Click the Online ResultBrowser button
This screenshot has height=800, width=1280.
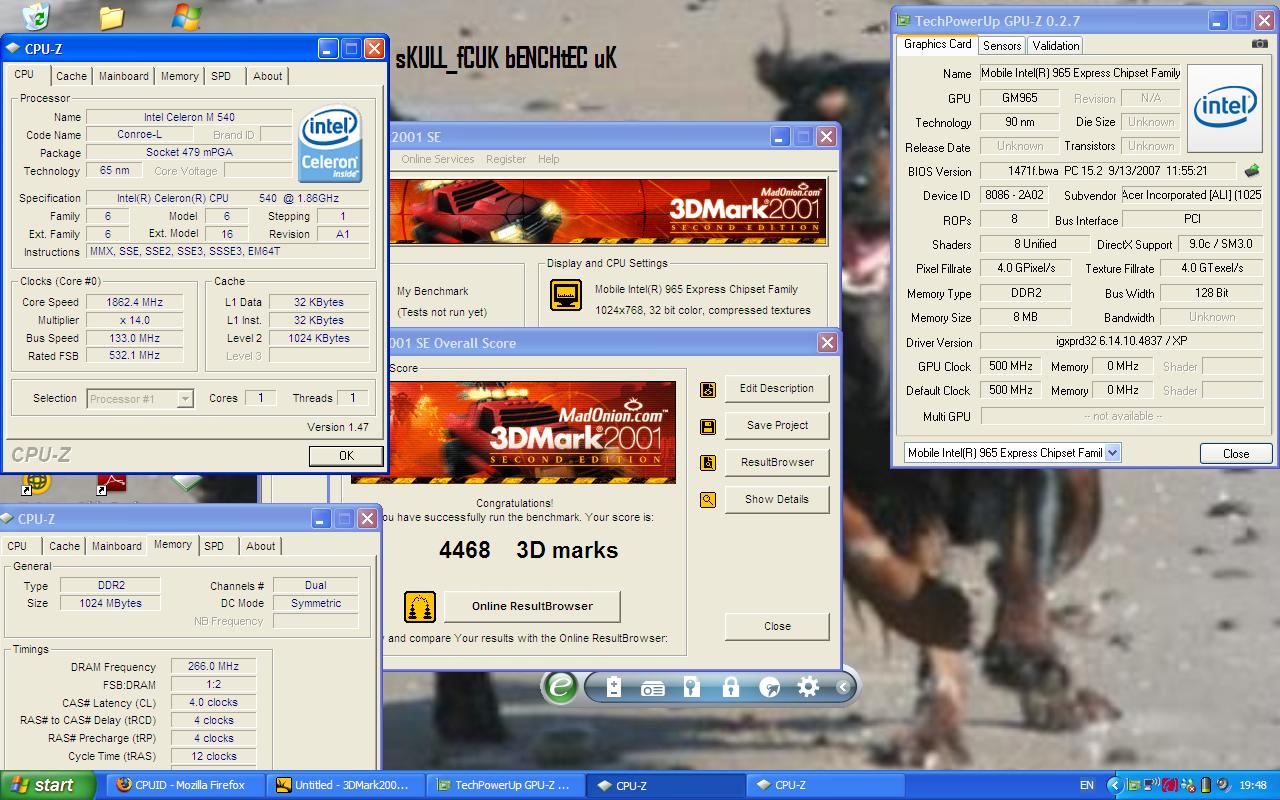point(532,607)
